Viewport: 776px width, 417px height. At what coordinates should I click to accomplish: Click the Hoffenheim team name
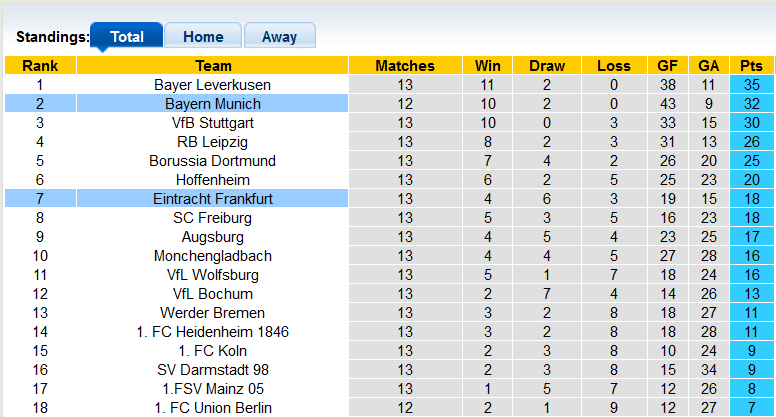point(213,180)
